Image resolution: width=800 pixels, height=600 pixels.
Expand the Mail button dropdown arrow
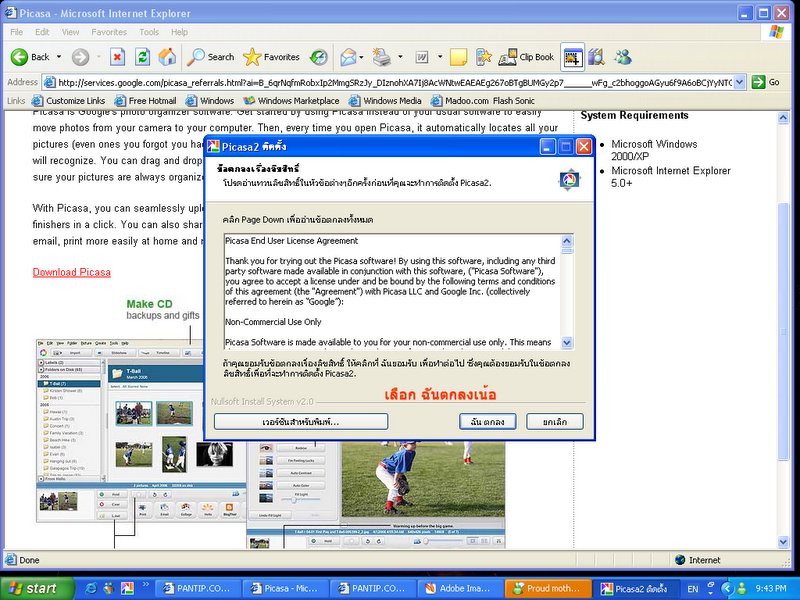(361, 57)
